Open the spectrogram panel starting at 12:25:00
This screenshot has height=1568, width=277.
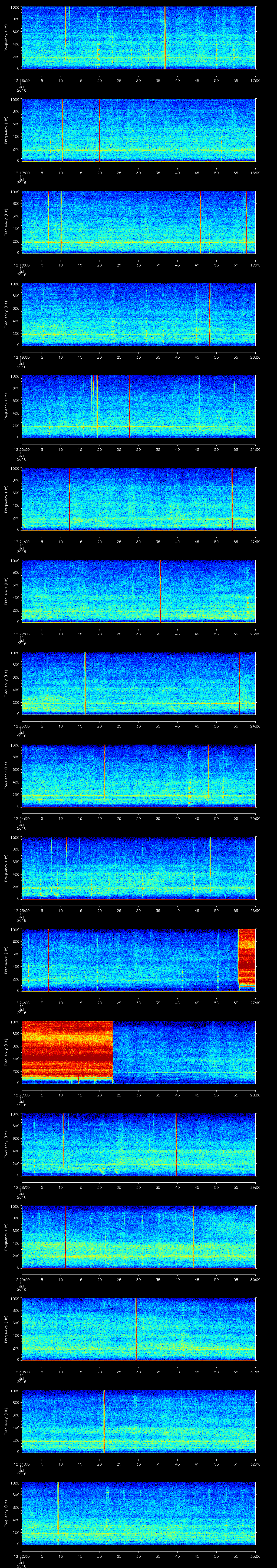(138, 868)
